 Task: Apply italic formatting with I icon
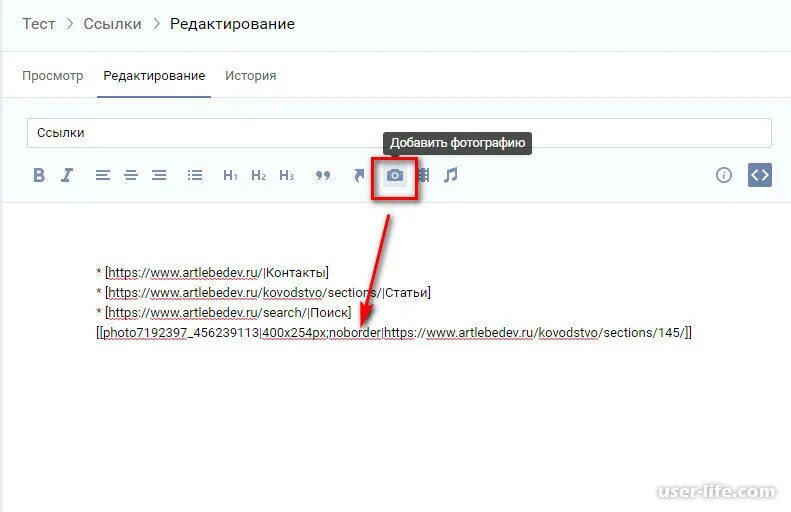pos(67,175)
